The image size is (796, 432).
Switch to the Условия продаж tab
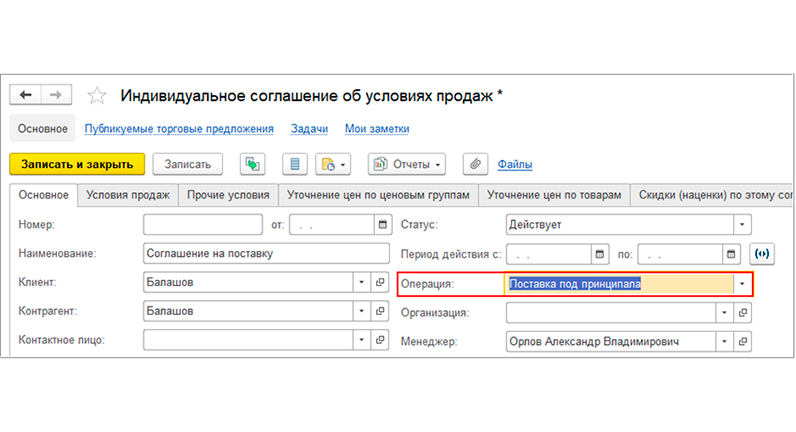point(127,195)
